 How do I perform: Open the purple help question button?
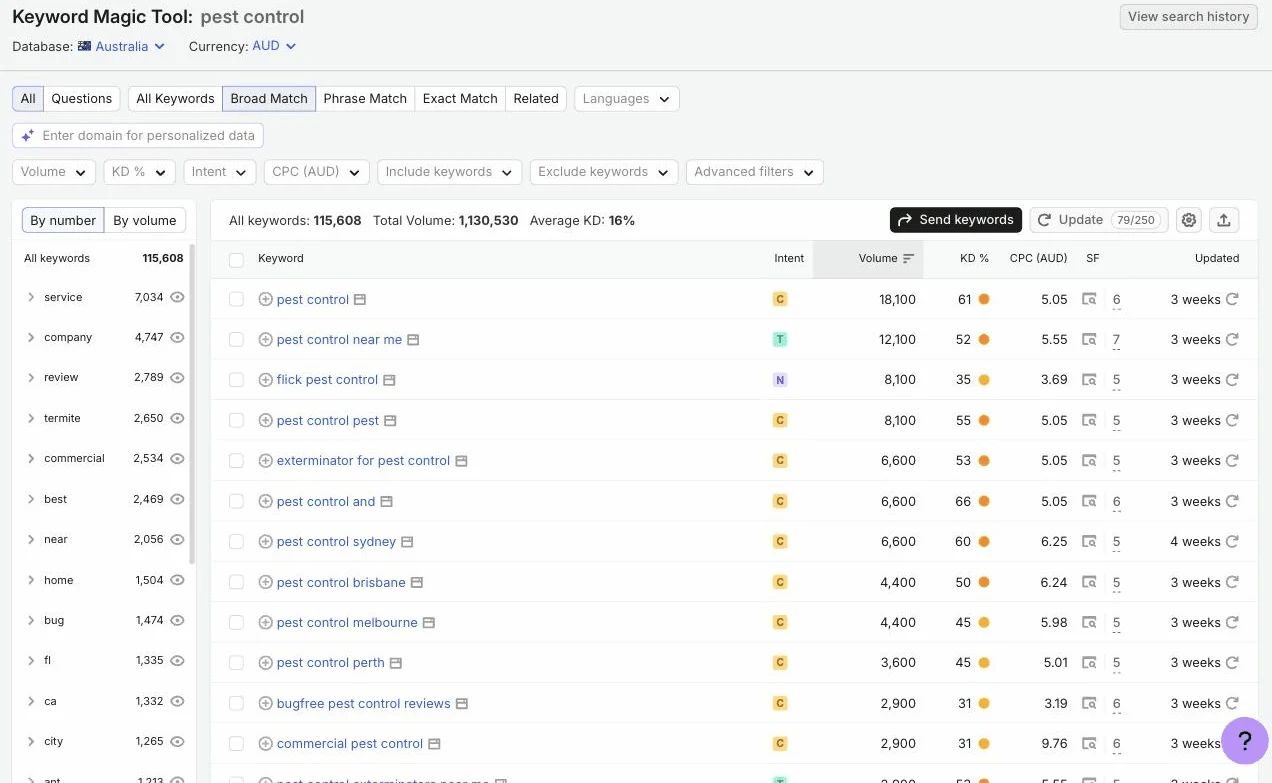[1245, 741]
